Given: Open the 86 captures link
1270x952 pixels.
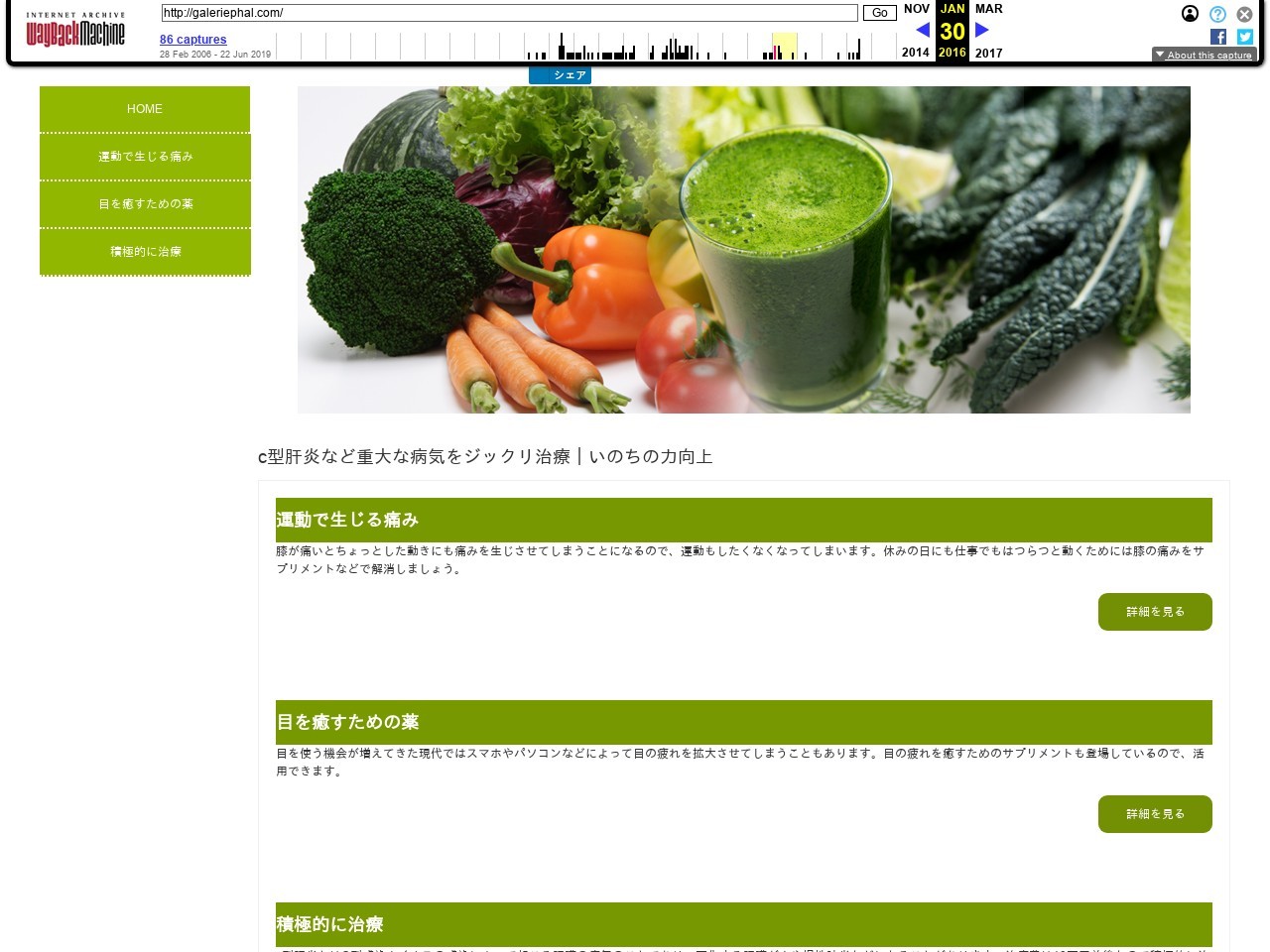Looking at the screenshot, I should click(x=193, y=40).
